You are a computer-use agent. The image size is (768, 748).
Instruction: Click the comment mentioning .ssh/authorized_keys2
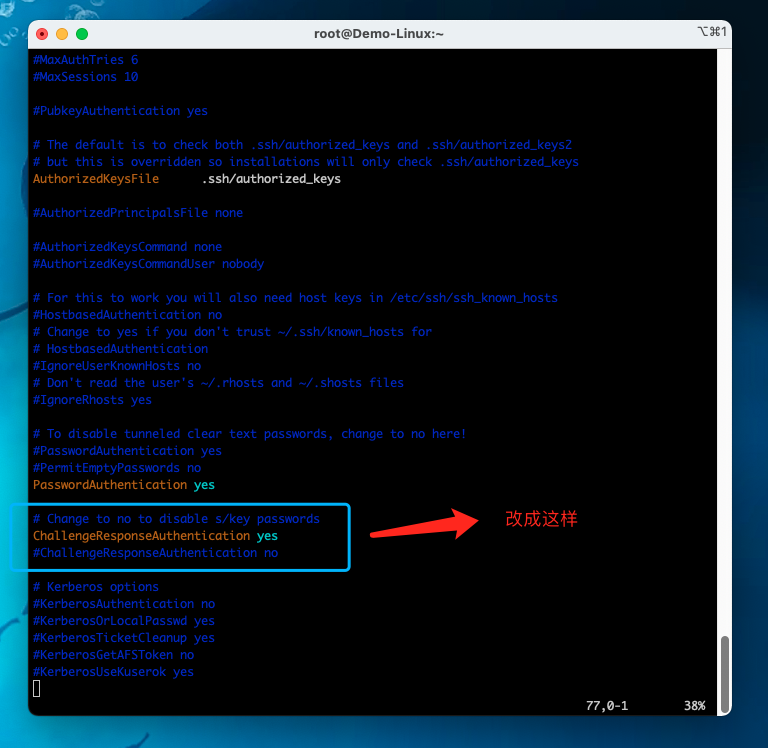[303, 145]
